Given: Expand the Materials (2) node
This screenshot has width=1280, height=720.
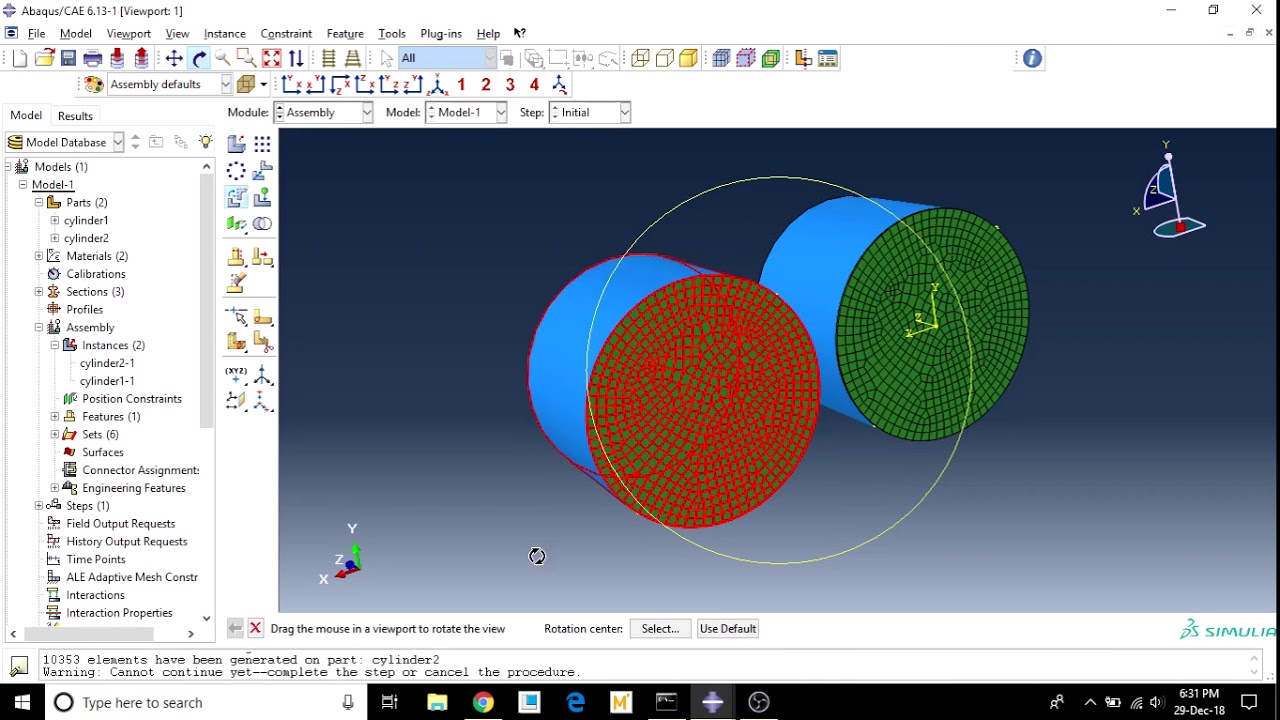Looking at the screenshot, I should click(x=39, y=256).
